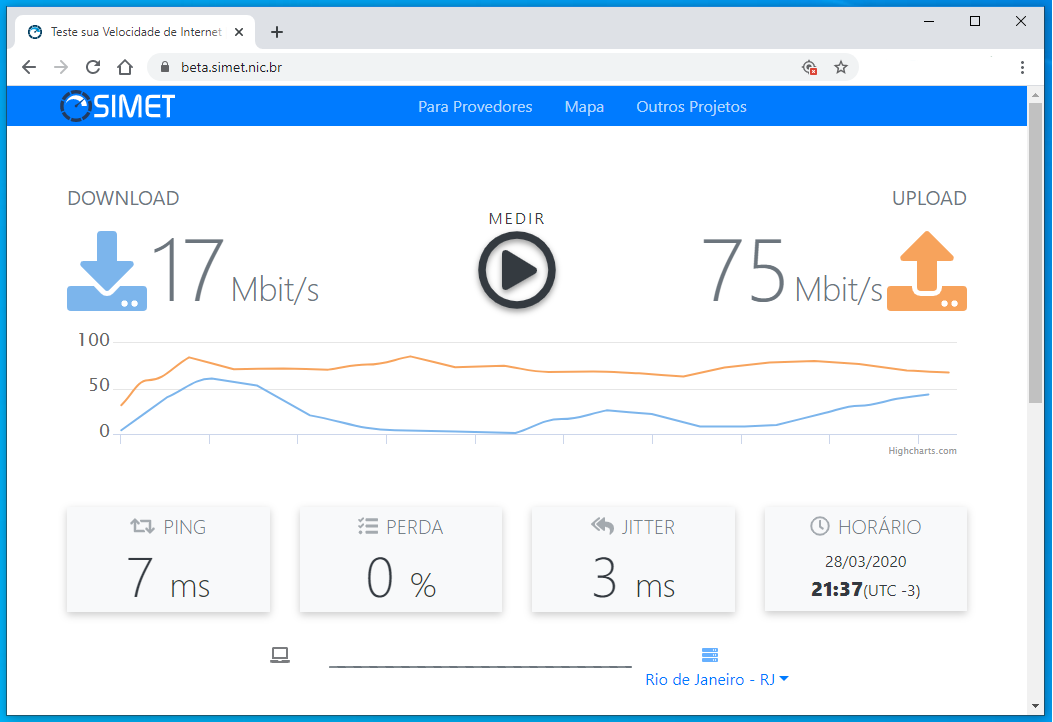Open a new browser tab
Screen dimensions: 1053x722
tap(277, 32)
